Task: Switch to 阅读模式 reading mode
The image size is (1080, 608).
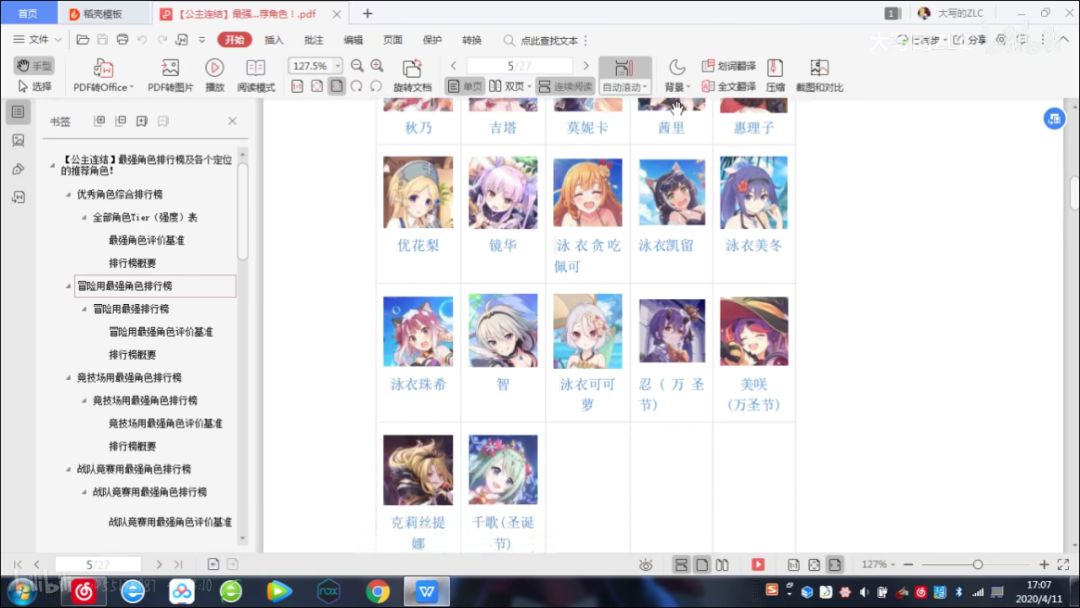Action: point(256,75)
